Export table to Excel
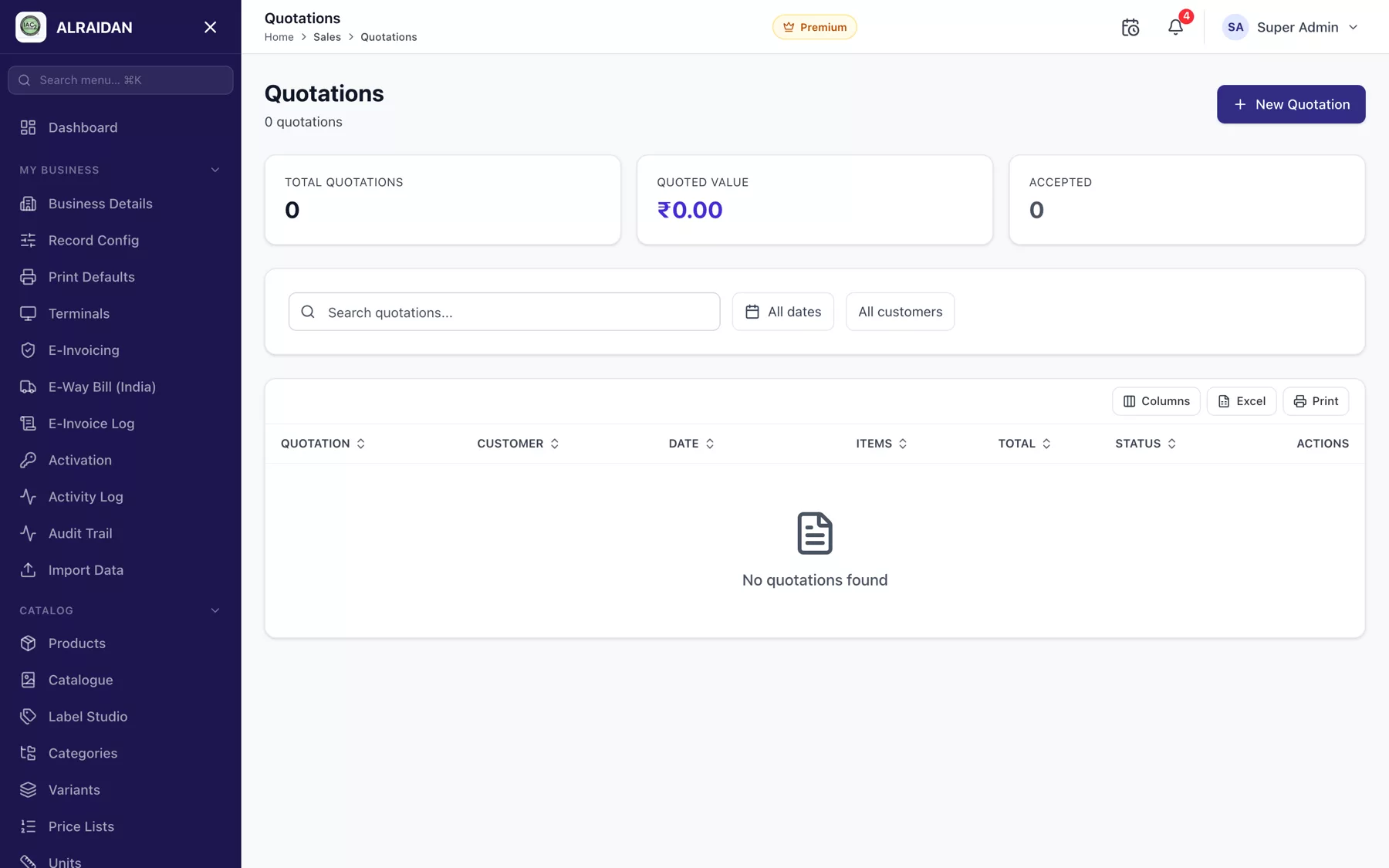Screen dimensions: 1389x868 [1242, 401]
